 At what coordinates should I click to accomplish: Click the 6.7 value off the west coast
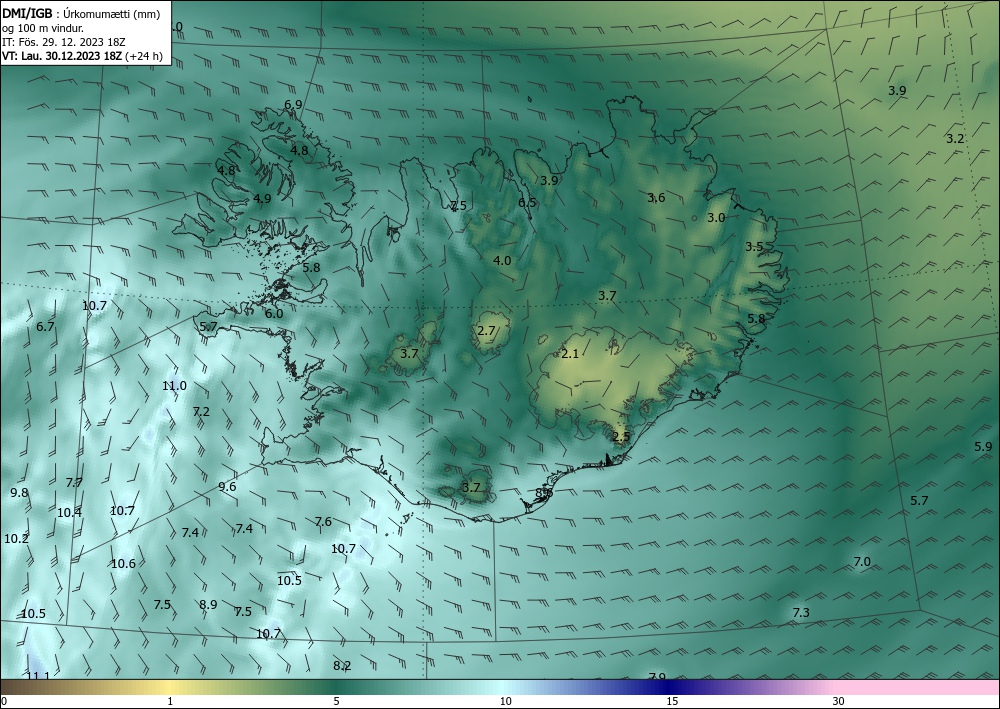[x=45, y=326]
